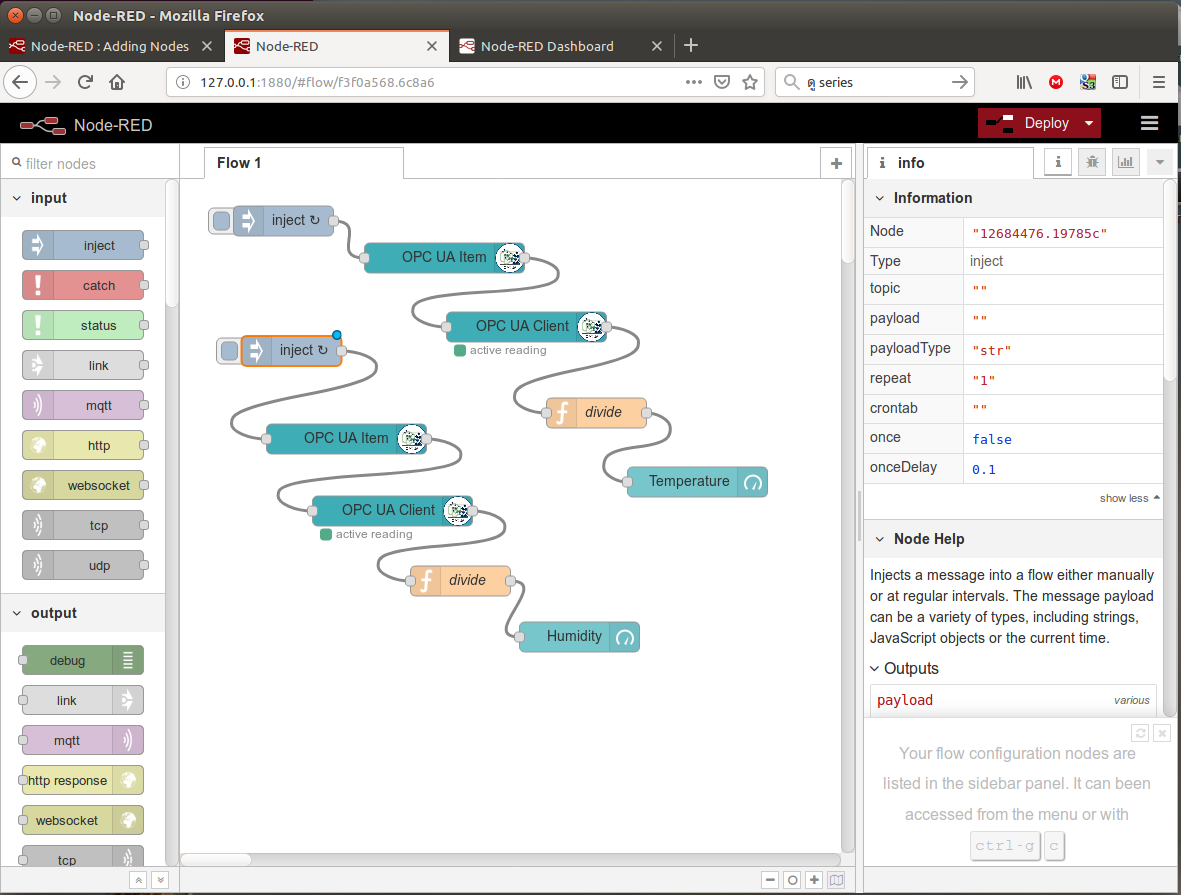Expand all palette categories
The width and height of the screenshot is (1181, 895).
coord(160,880)
